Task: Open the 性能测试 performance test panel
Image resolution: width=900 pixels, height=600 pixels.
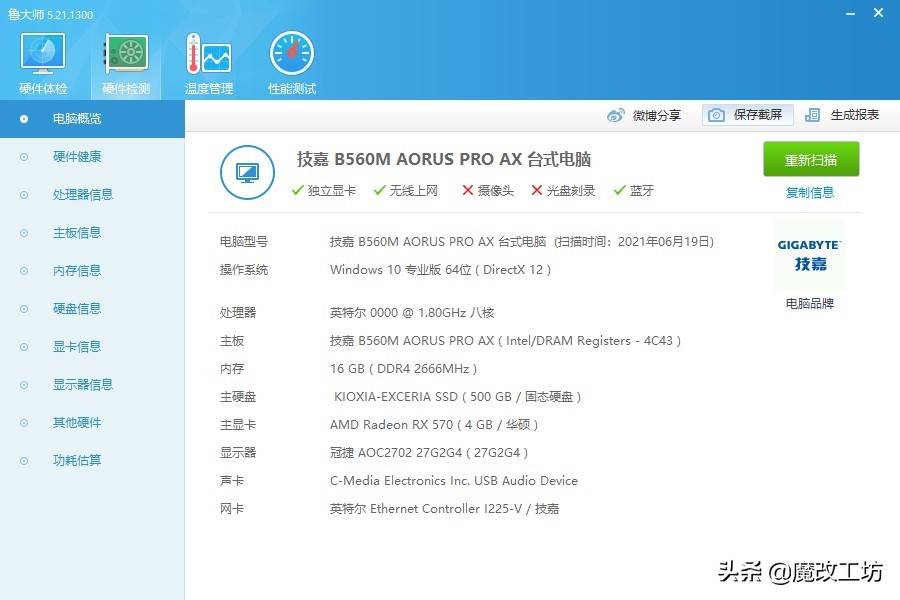Action: 290,60
